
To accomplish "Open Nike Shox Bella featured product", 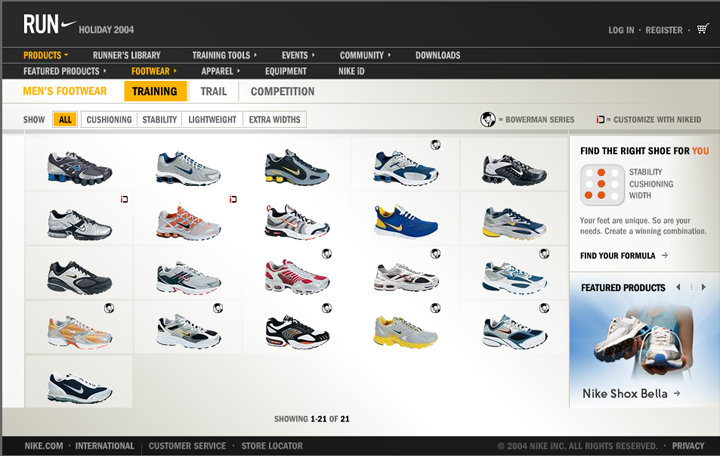I will pos(631,394).
